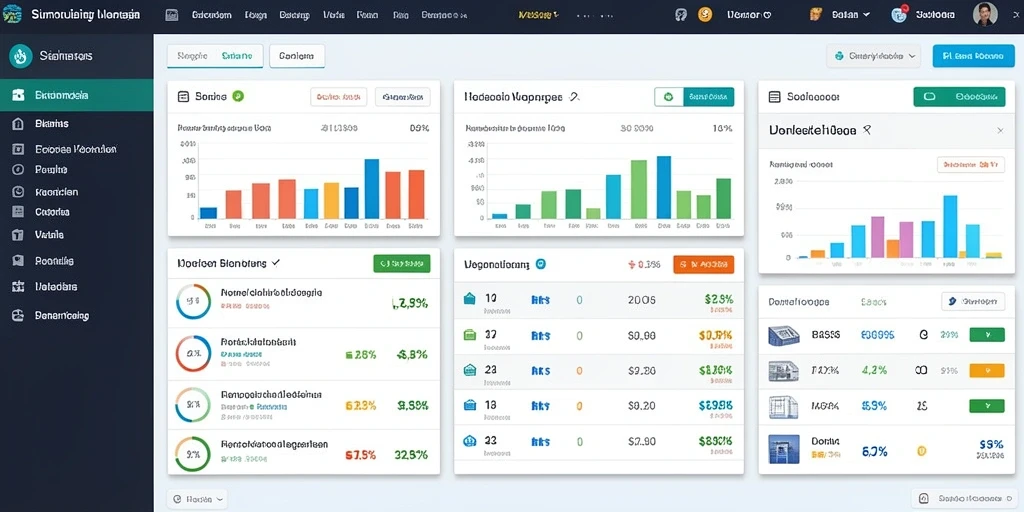Select the highlighted teal sidebar menu item
Screen dimensions: 1024x512
pos(76,95)
